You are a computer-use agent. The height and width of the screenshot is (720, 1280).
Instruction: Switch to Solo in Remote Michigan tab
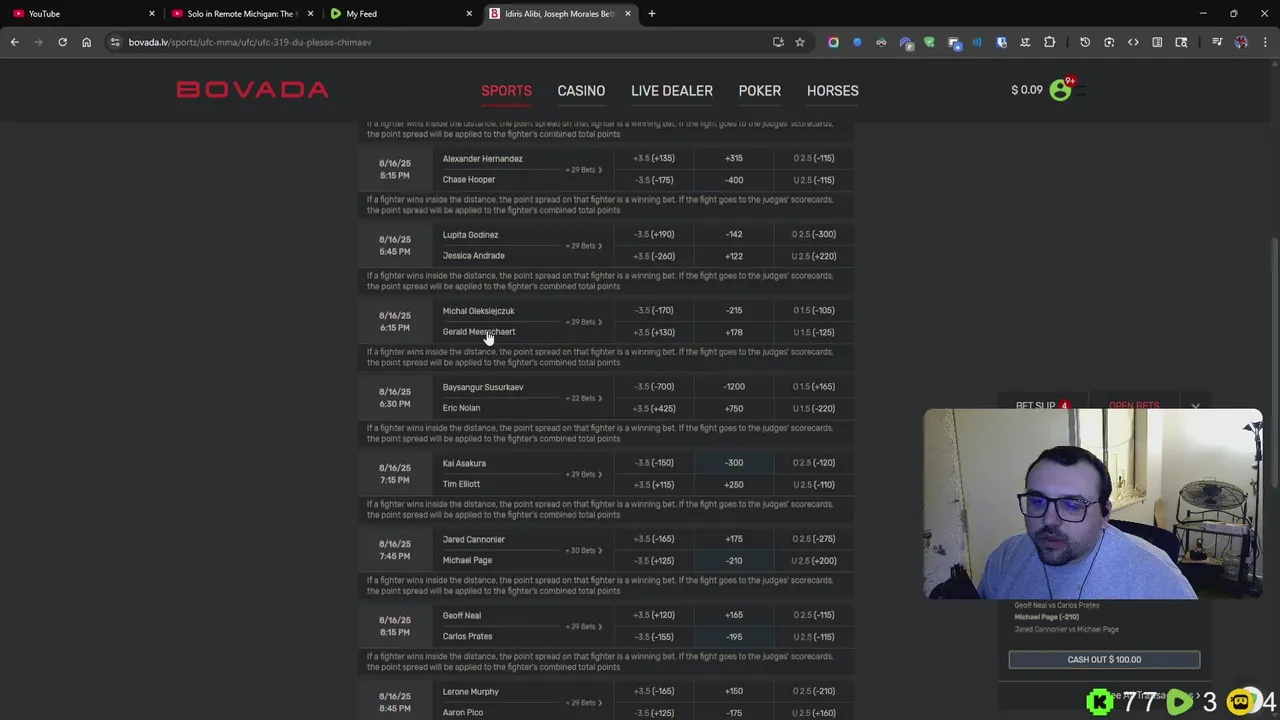point(240,14)
